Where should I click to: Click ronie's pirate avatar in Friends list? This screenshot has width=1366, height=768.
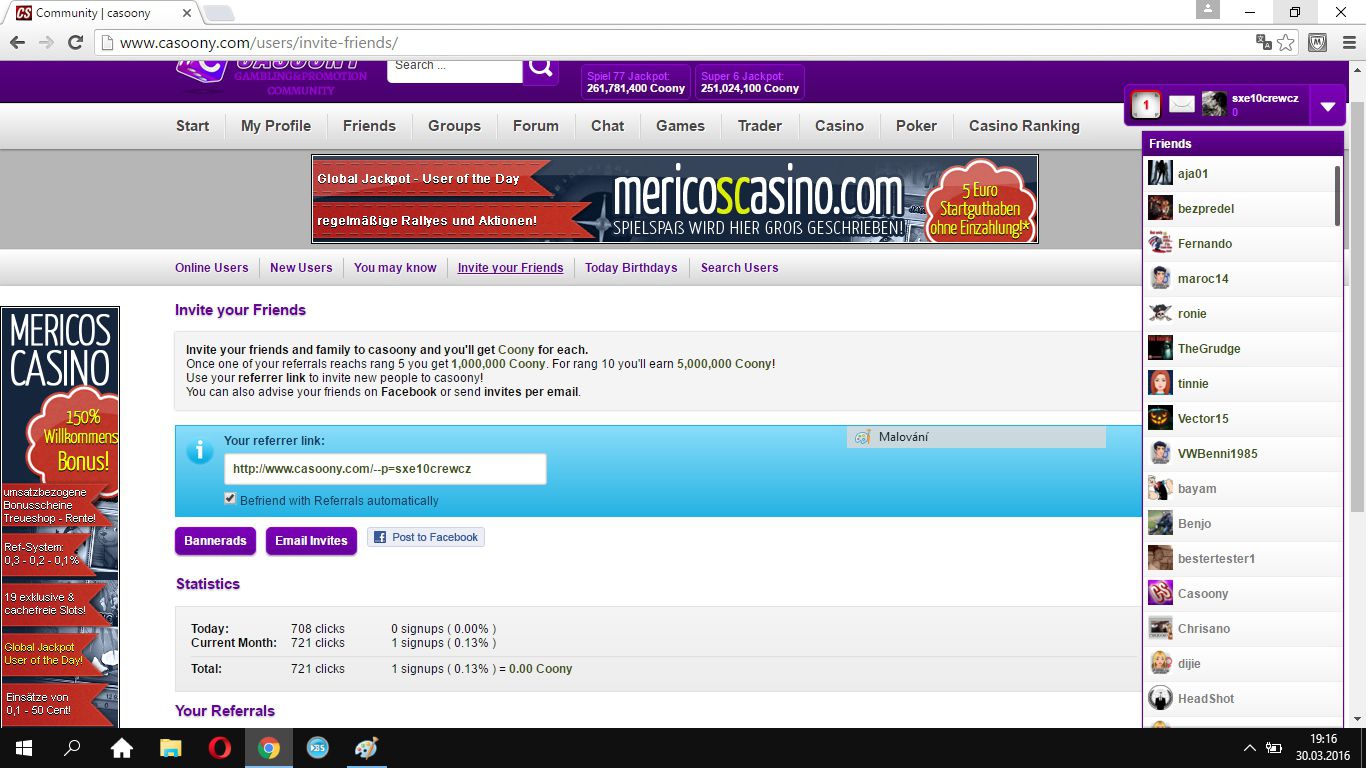coord(1160,313)
